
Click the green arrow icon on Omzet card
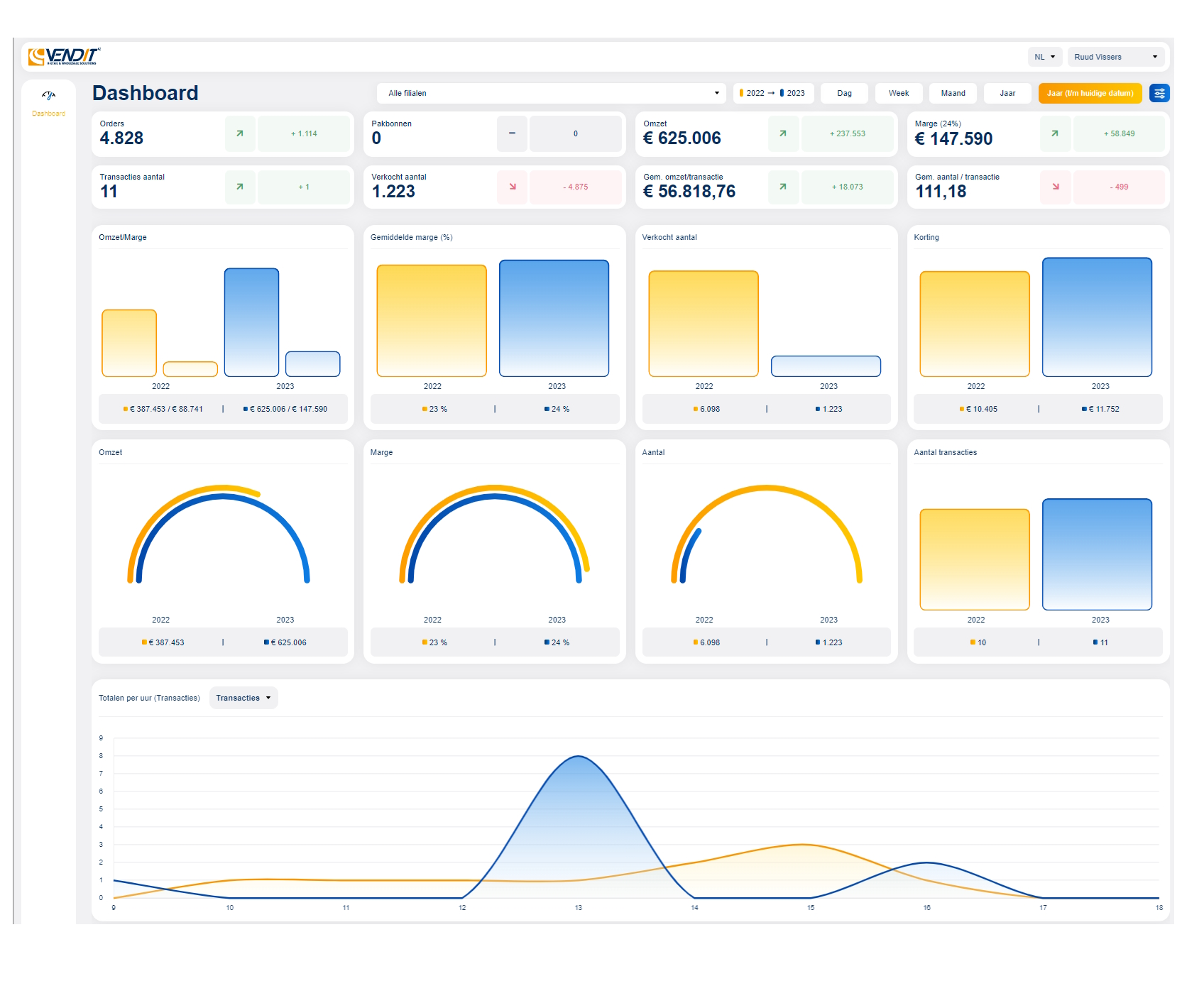click(783, 133)
